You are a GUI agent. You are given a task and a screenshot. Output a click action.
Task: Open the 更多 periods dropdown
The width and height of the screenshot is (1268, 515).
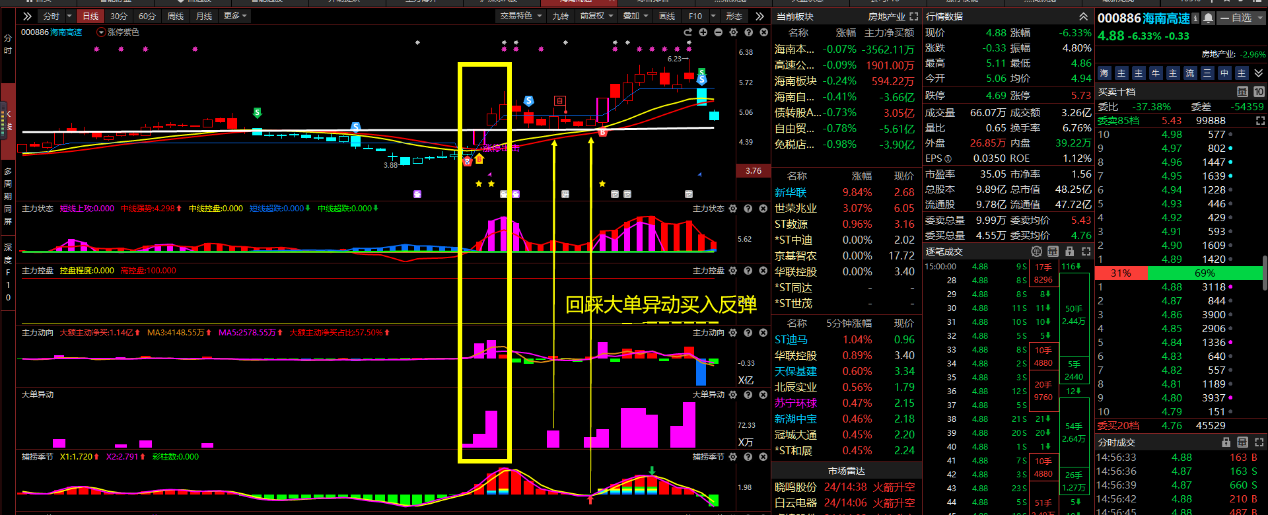click(235, 17)
